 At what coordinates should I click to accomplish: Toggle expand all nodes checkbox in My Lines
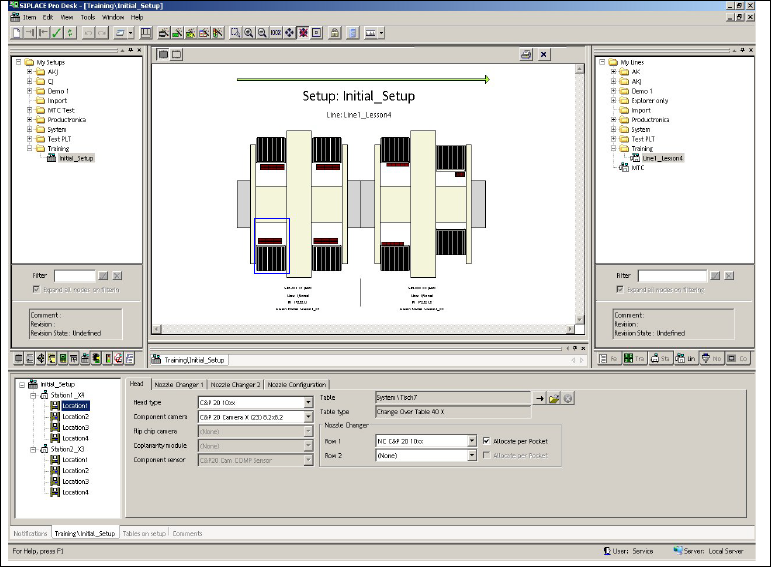pyautogui.click(x=620, y=288)
